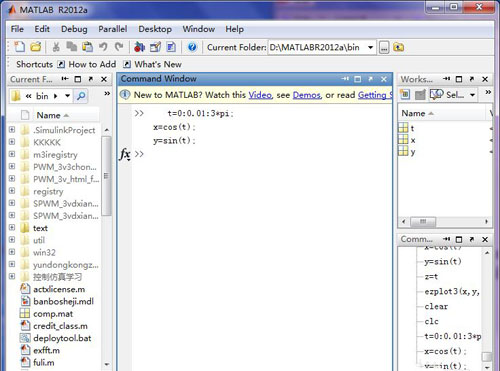Screen dimensions: 500x371
Task: Browse for folder with the ellipsis button
Action: pos(384,48)
